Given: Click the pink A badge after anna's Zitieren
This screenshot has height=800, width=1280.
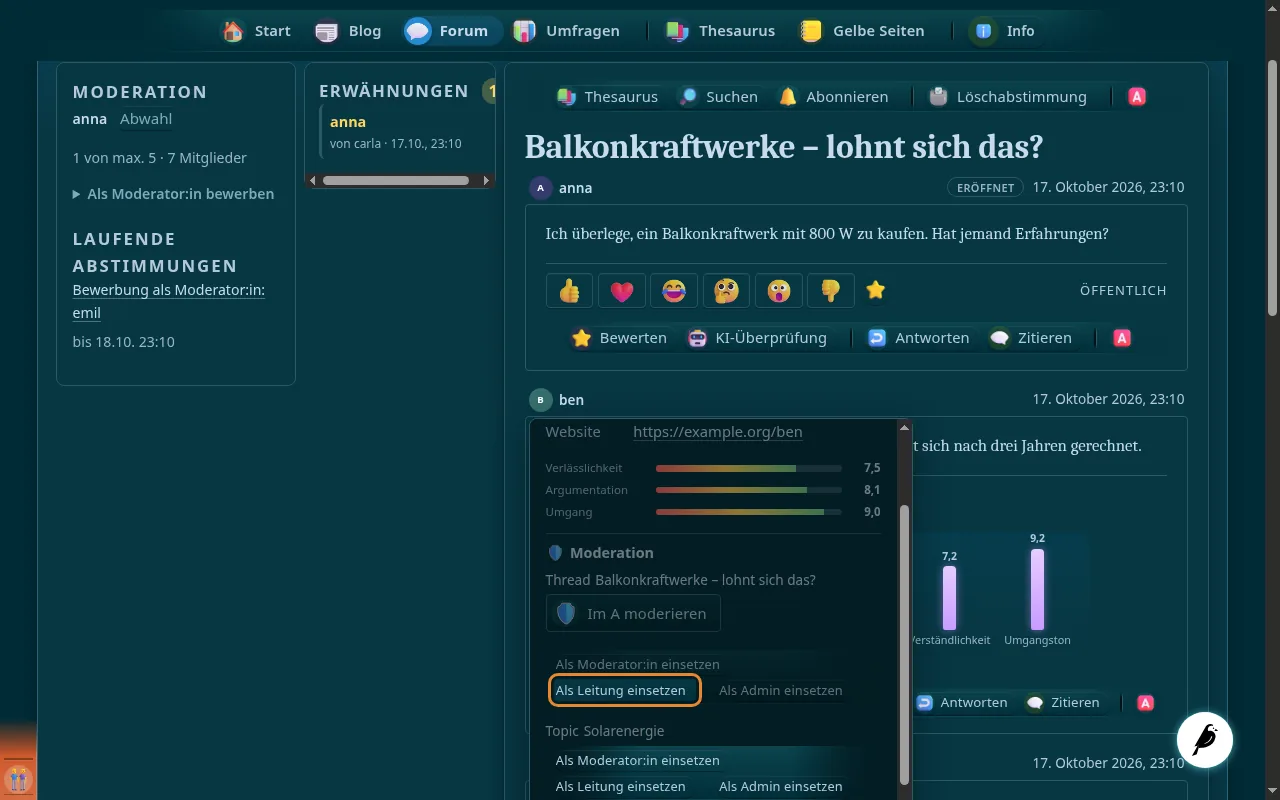Looking at the screenshot, I should click(1122, 338).
